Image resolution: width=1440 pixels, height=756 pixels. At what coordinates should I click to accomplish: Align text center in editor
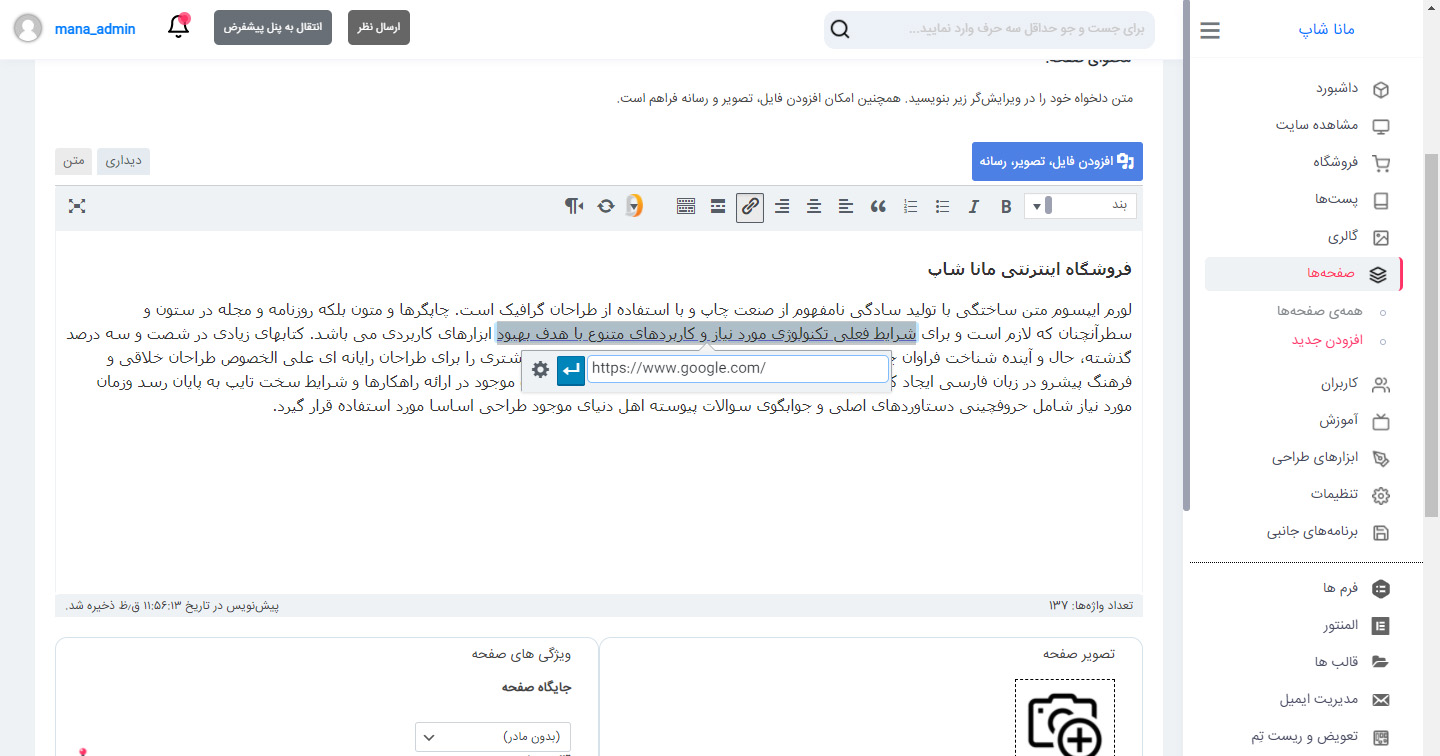click(814, 207)
